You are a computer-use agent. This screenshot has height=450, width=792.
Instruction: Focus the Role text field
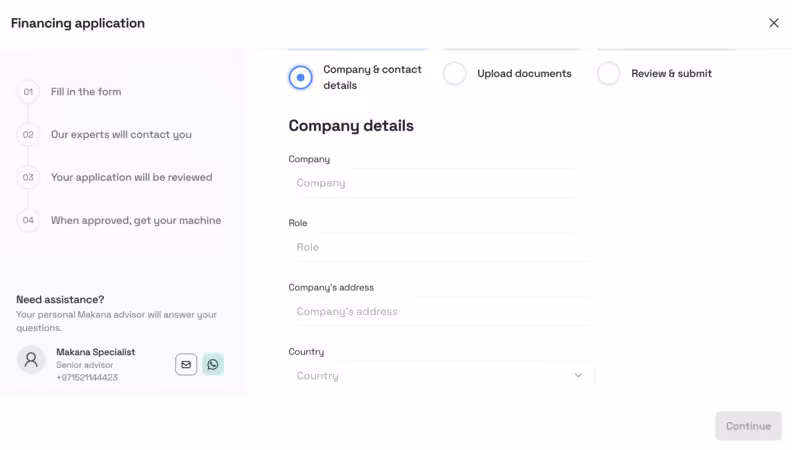pyautogui.click(x=440, y=248)
